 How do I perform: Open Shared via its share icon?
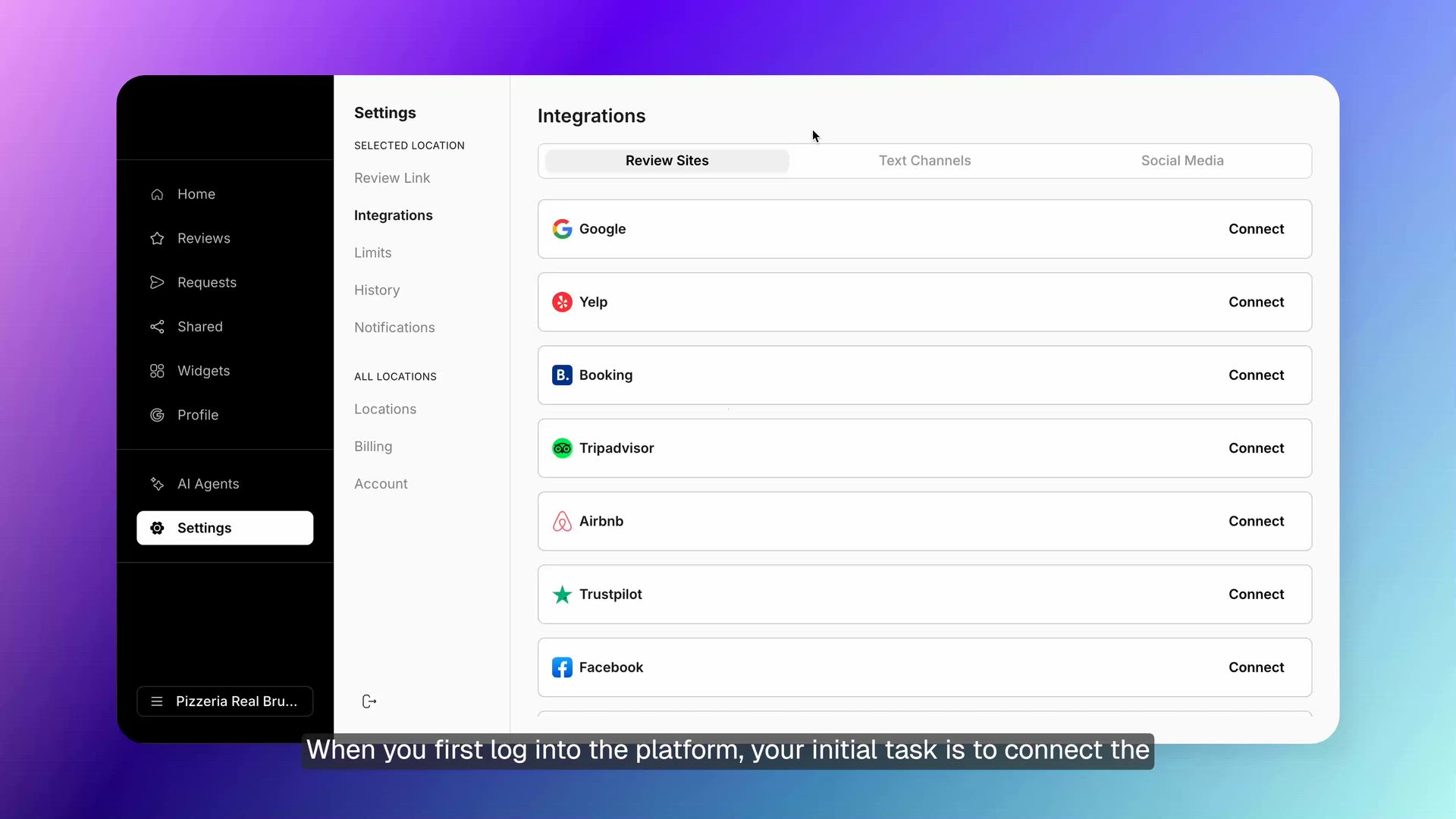click(x=156, y=326)
